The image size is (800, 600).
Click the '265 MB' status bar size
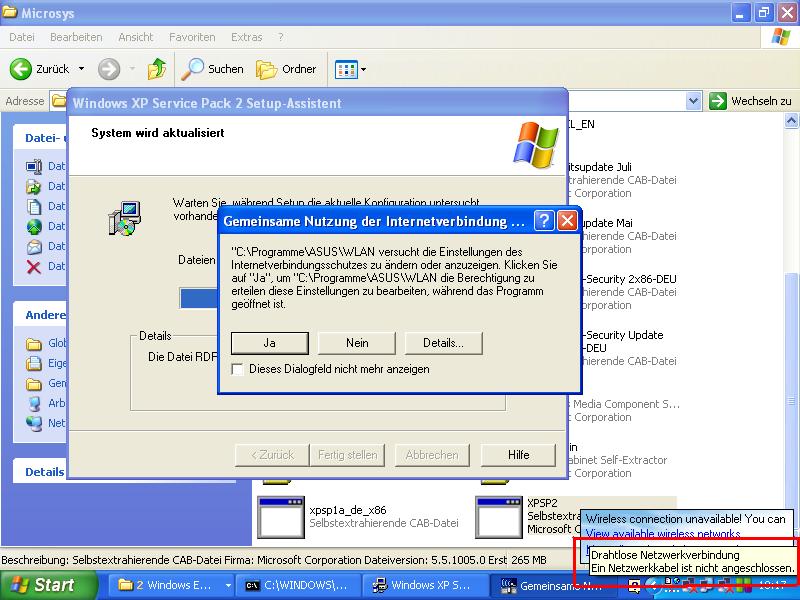click(x=529, y=560)
